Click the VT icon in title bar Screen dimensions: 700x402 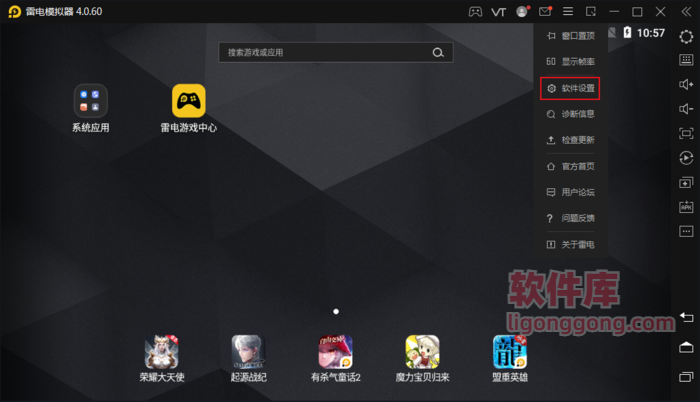click(498, 12)
